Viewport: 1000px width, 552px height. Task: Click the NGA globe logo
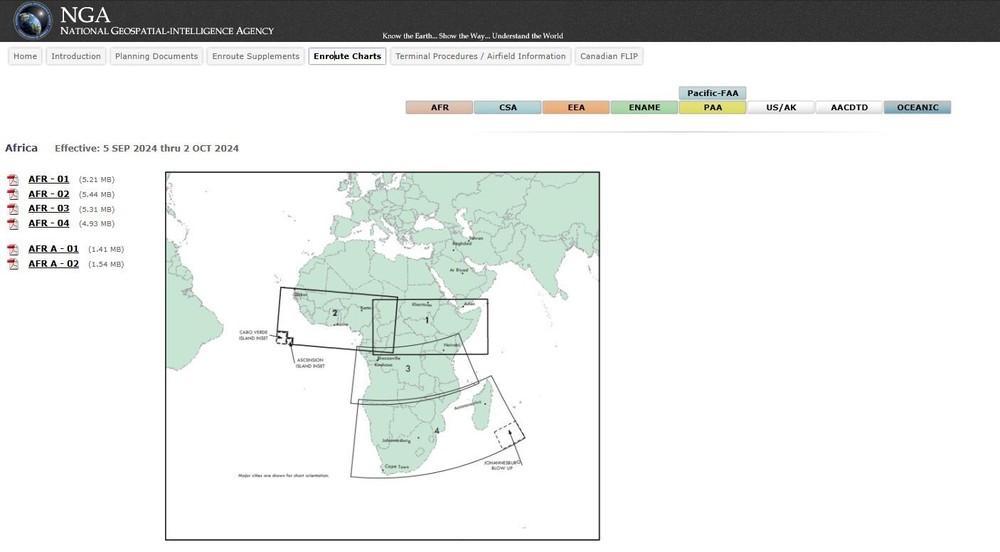32,21
